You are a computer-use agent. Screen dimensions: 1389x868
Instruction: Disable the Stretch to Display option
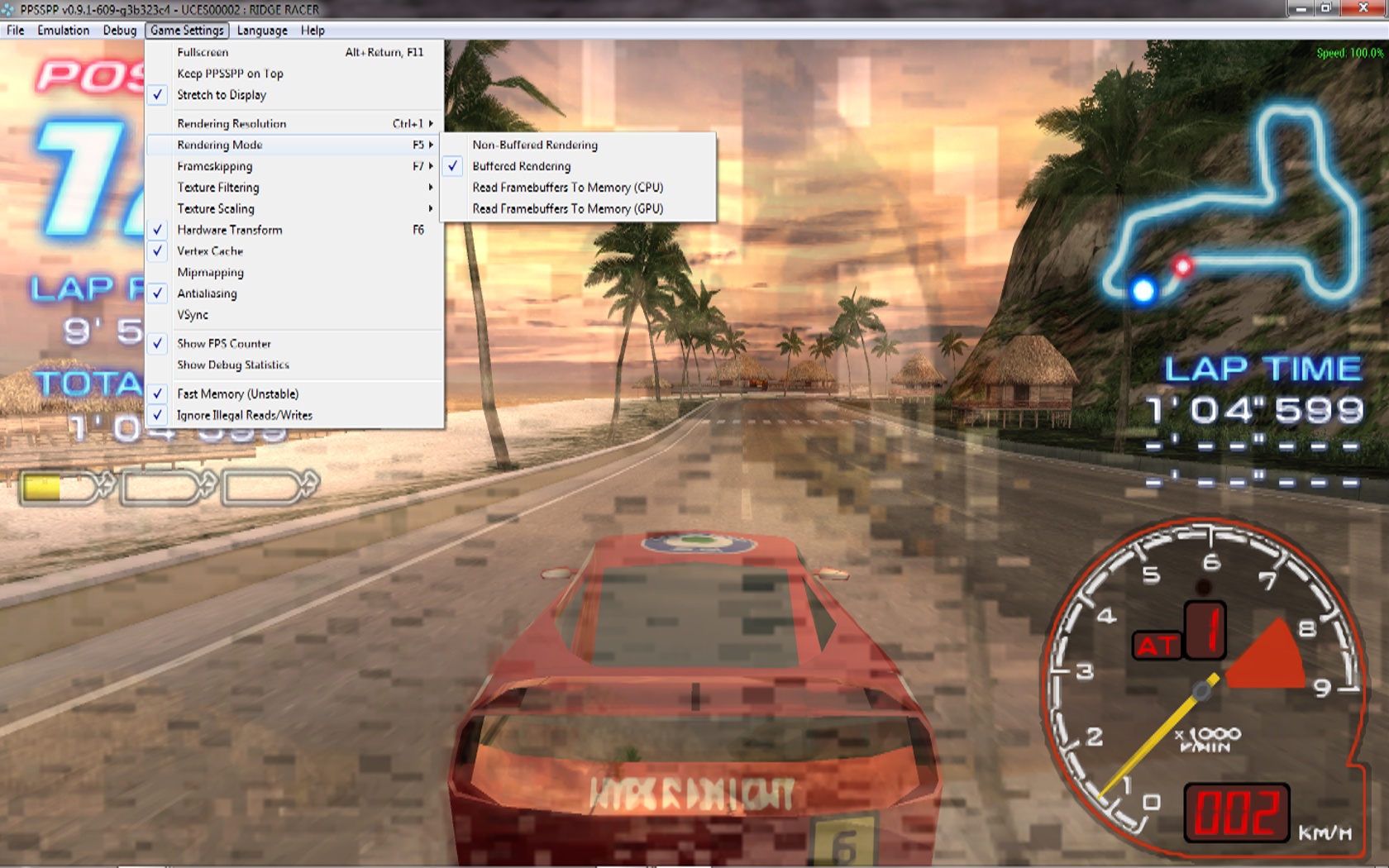click(x=222, y=95)
